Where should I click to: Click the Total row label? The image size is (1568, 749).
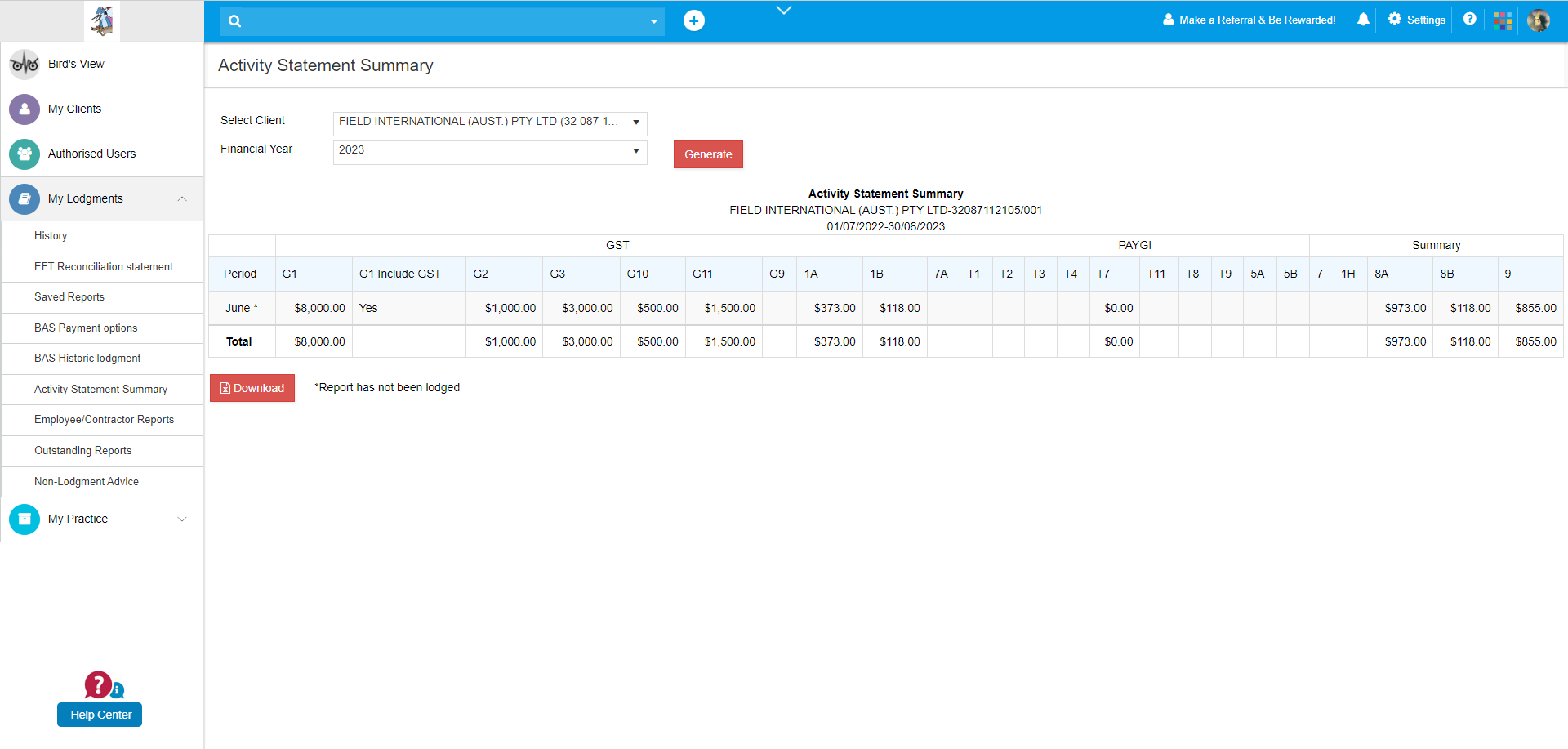pos(239,341)
